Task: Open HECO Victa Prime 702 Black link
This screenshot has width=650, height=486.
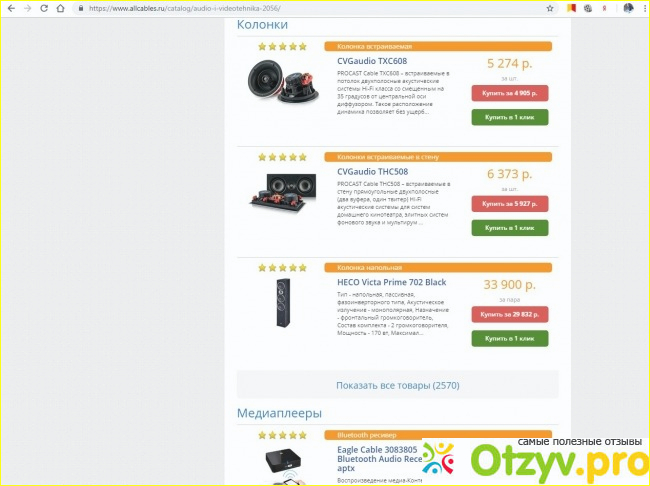Action: point(391,282)
